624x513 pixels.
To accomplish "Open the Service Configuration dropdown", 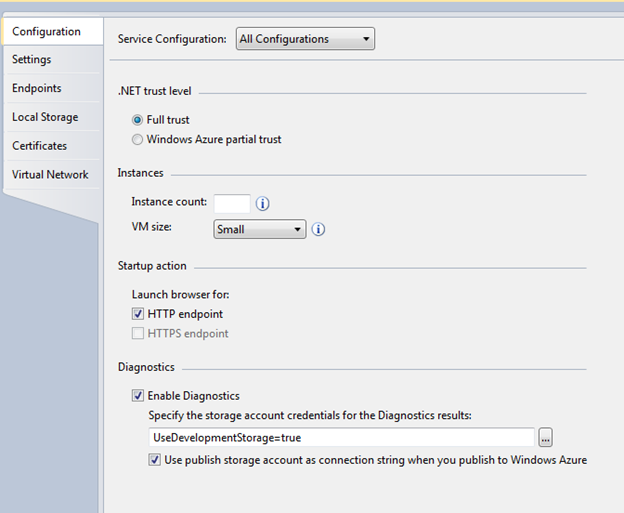I will click(305, 40).
